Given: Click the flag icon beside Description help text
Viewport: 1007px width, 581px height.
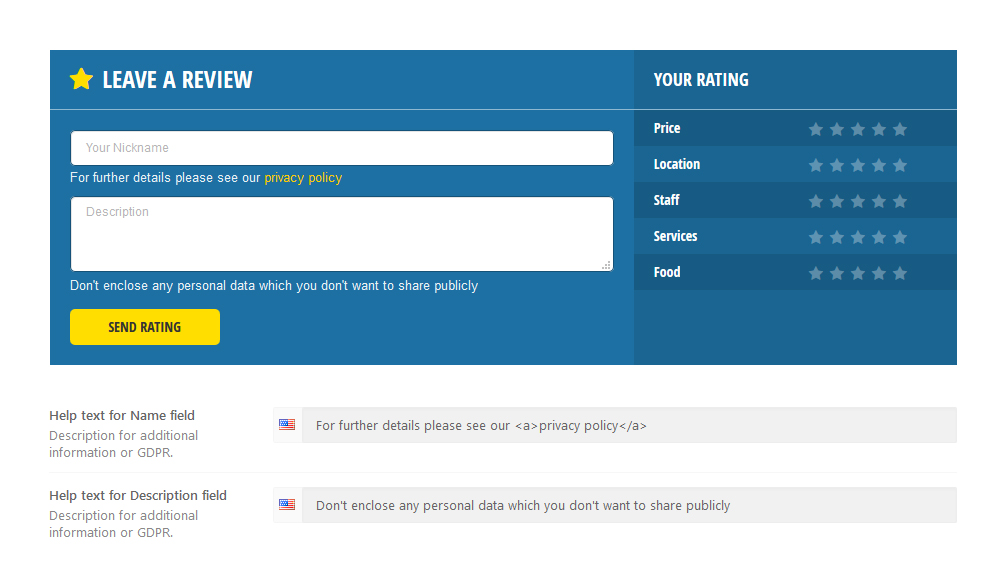Looking at the screenshot, I should 287,505.
